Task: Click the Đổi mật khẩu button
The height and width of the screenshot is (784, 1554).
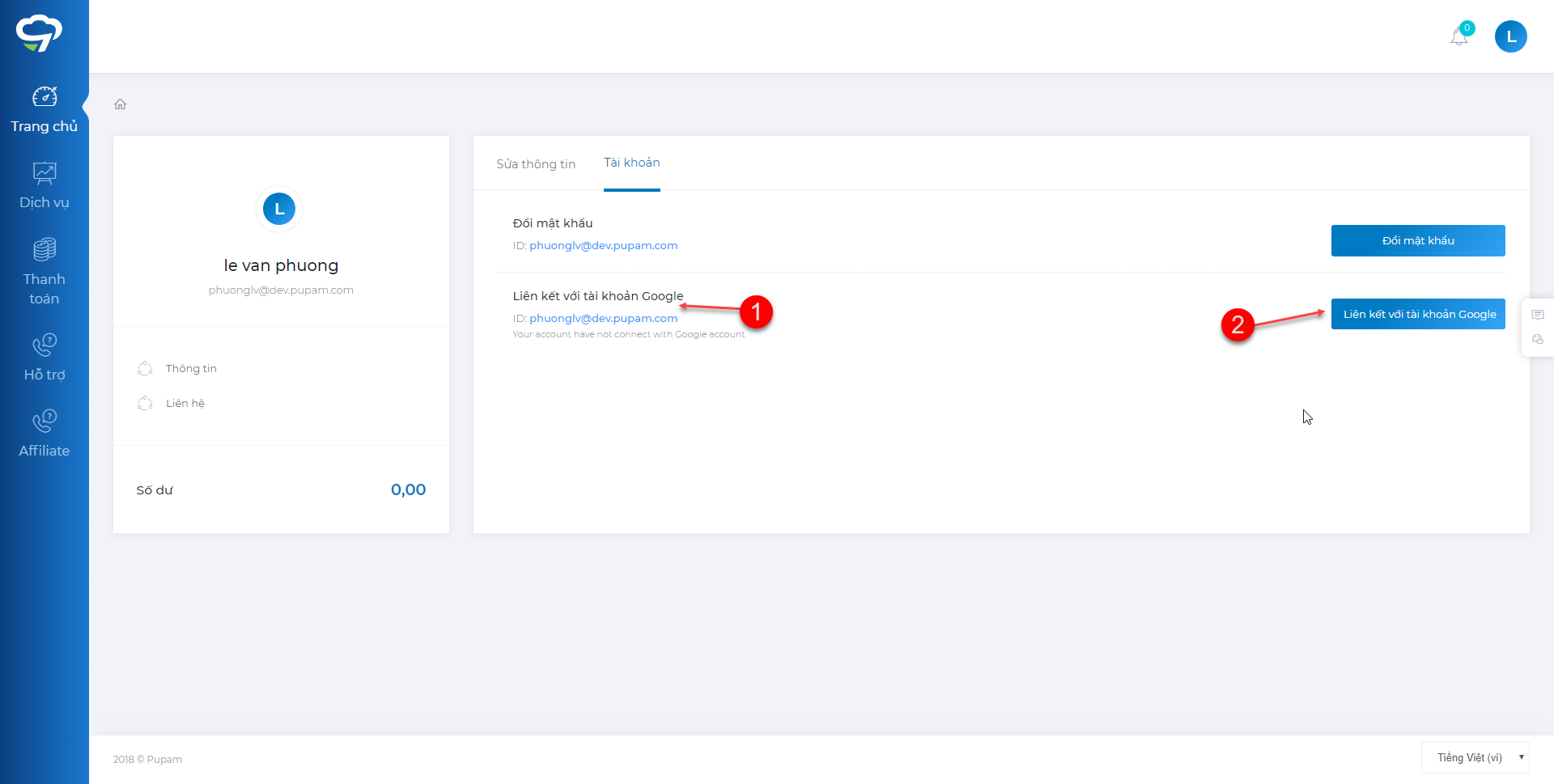Action: click(1418, 240)
